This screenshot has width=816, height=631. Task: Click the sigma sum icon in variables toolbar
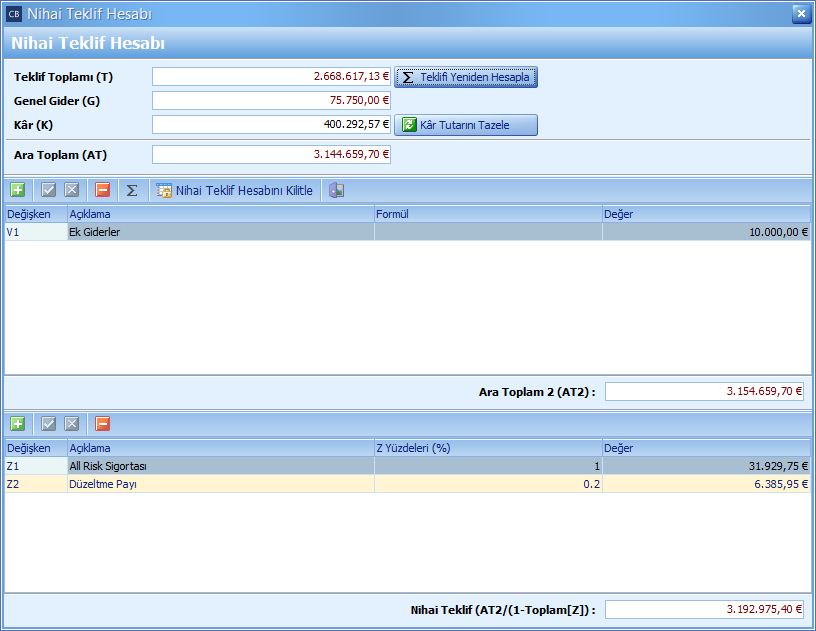tap(132, 190)
